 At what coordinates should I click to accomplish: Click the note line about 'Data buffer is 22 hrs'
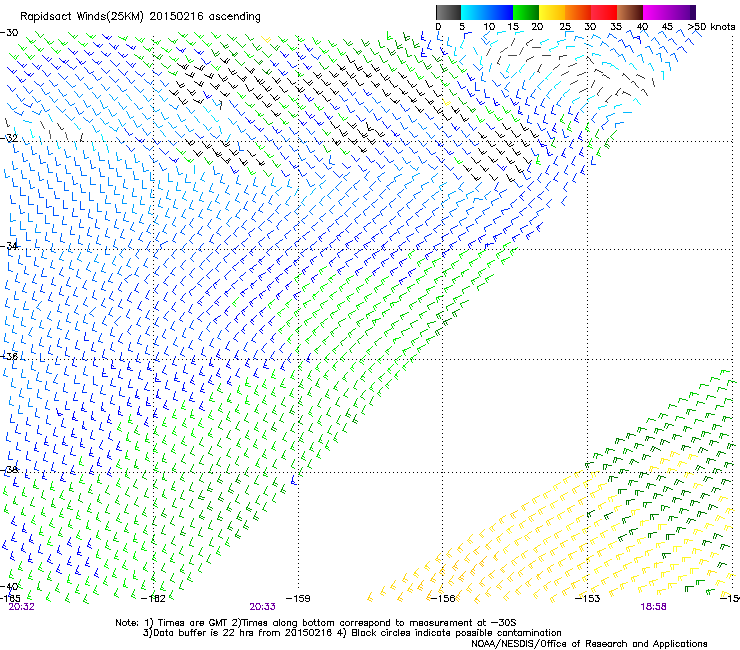pyautogui.click(x=352, y=633)
